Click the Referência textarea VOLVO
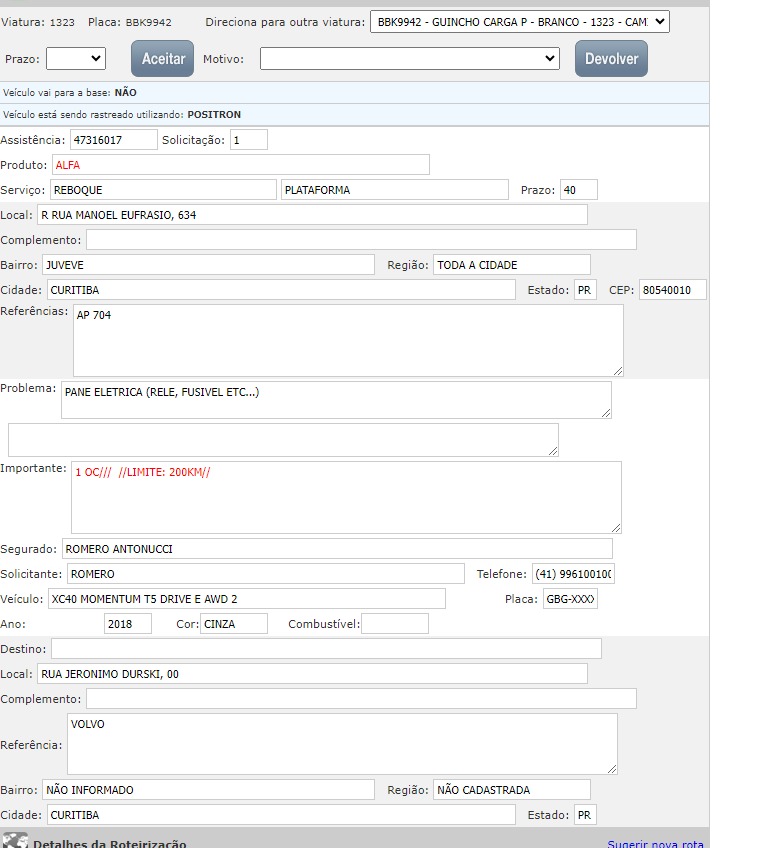779x848 pixels. 342,744
